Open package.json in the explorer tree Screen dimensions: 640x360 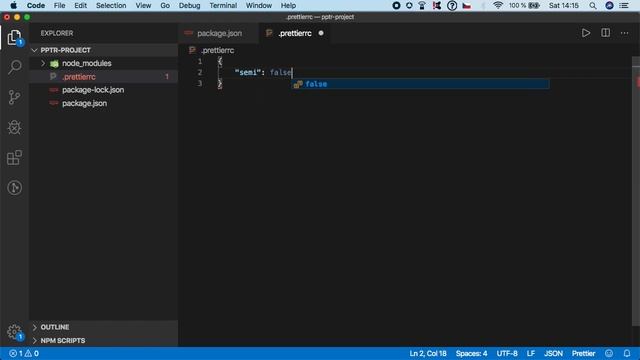tap(104, 103)
